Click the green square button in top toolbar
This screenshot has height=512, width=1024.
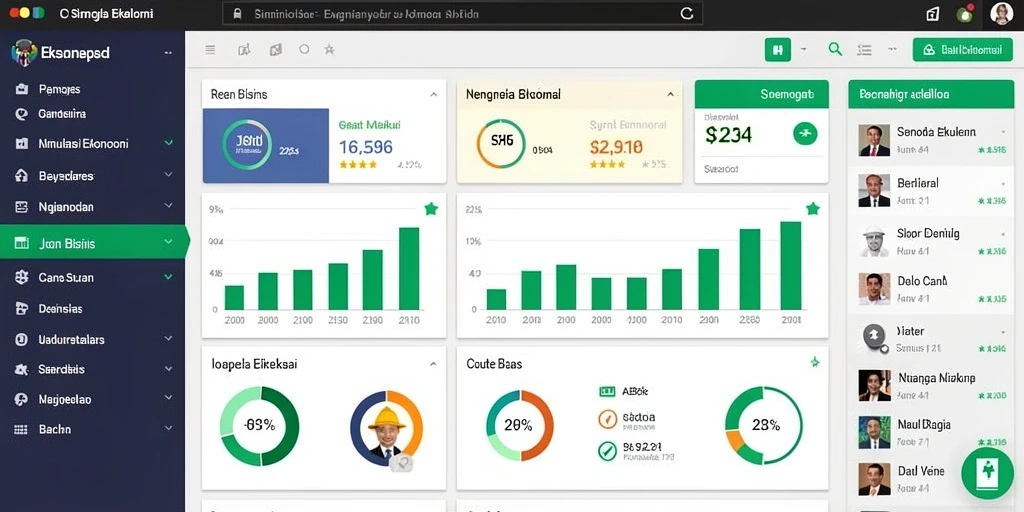coord(777,49)
